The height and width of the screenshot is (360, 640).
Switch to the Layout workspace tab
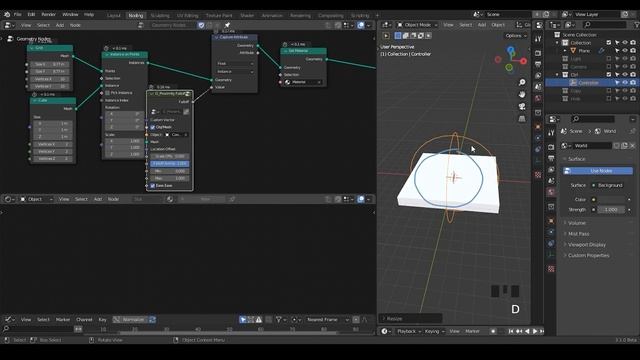(x=114, y=16)
